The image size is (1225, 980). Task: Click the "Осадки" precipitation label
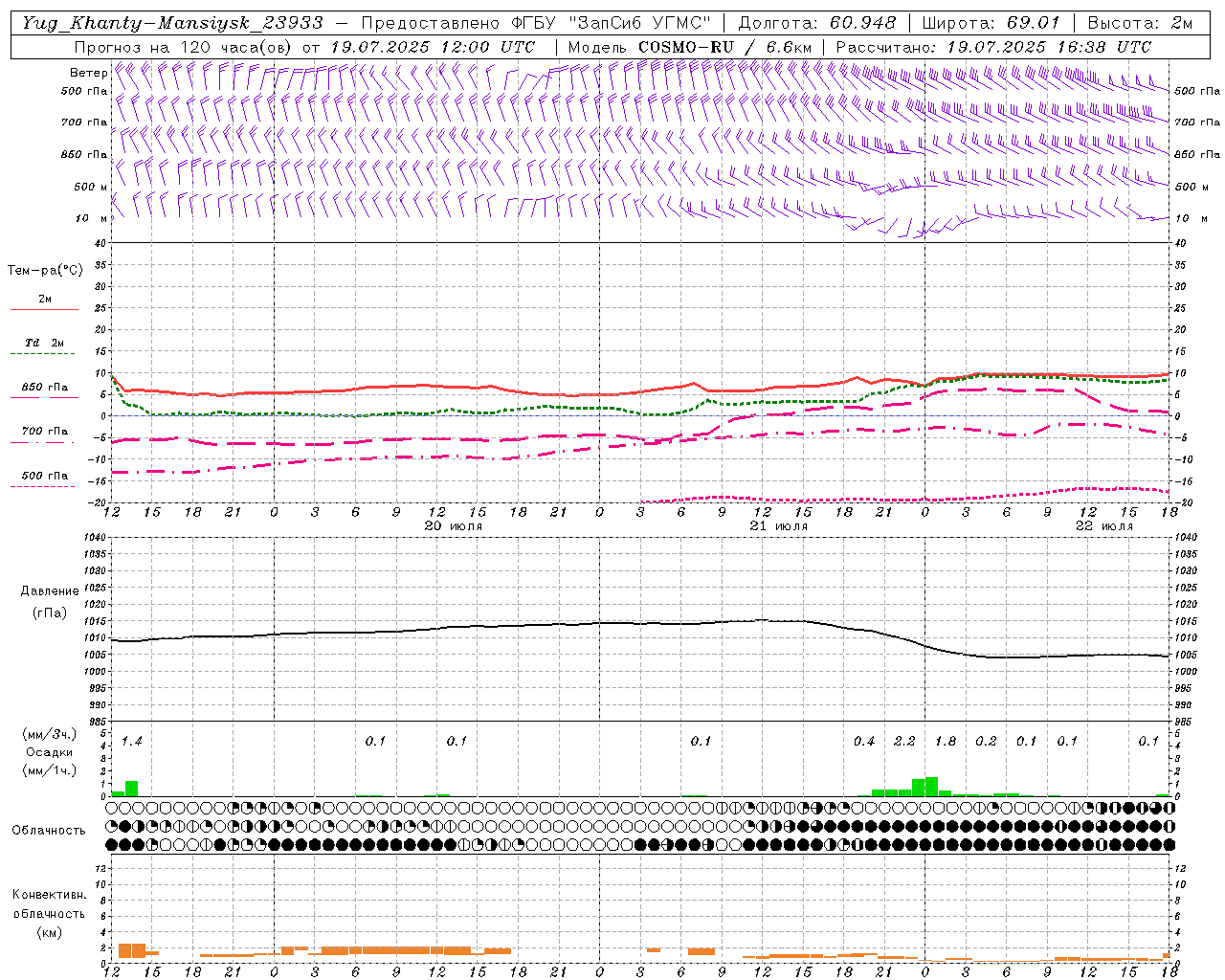(x=49, y=752)
